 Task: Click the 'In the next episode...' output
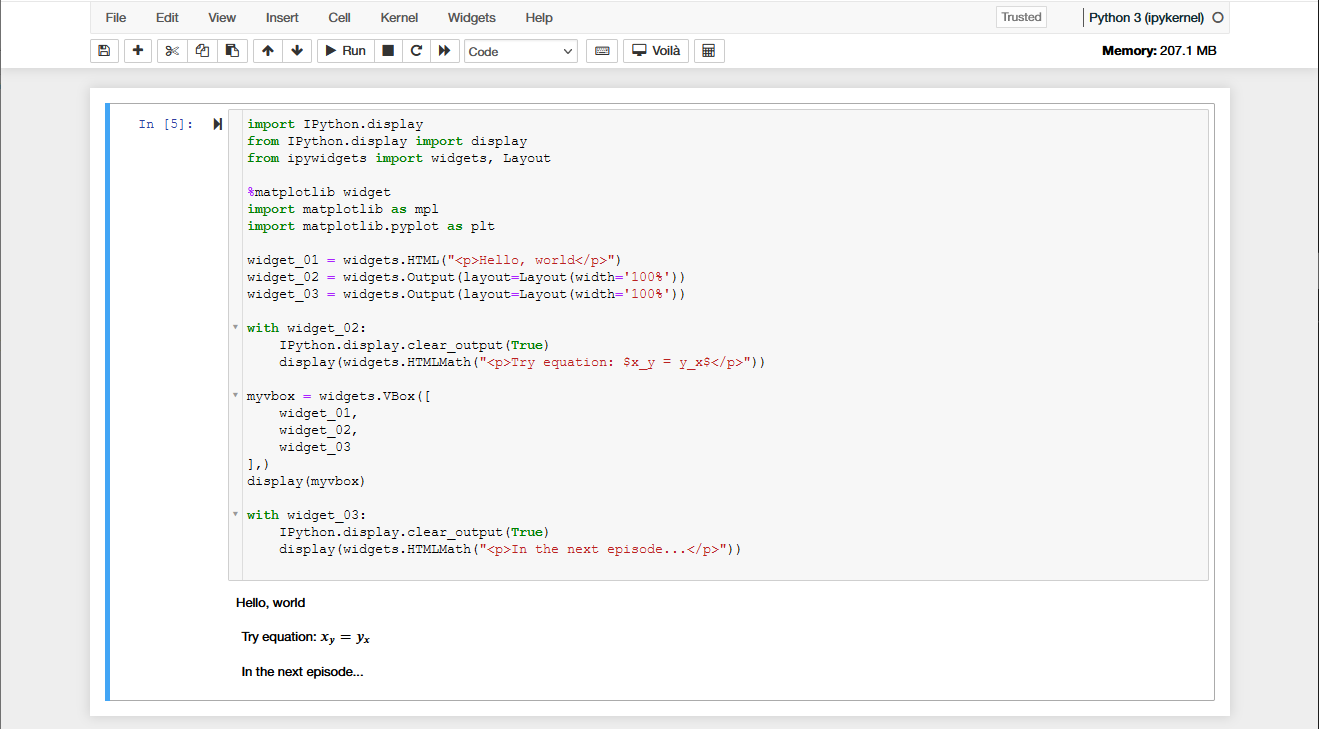(302, 672)
